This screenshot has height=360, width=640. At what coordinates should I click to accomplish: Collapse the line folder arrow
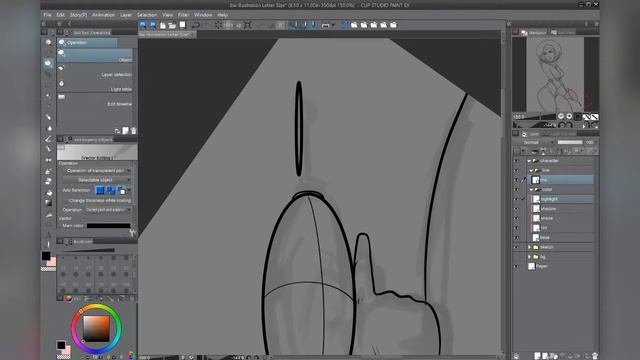(x=531, y=170)
